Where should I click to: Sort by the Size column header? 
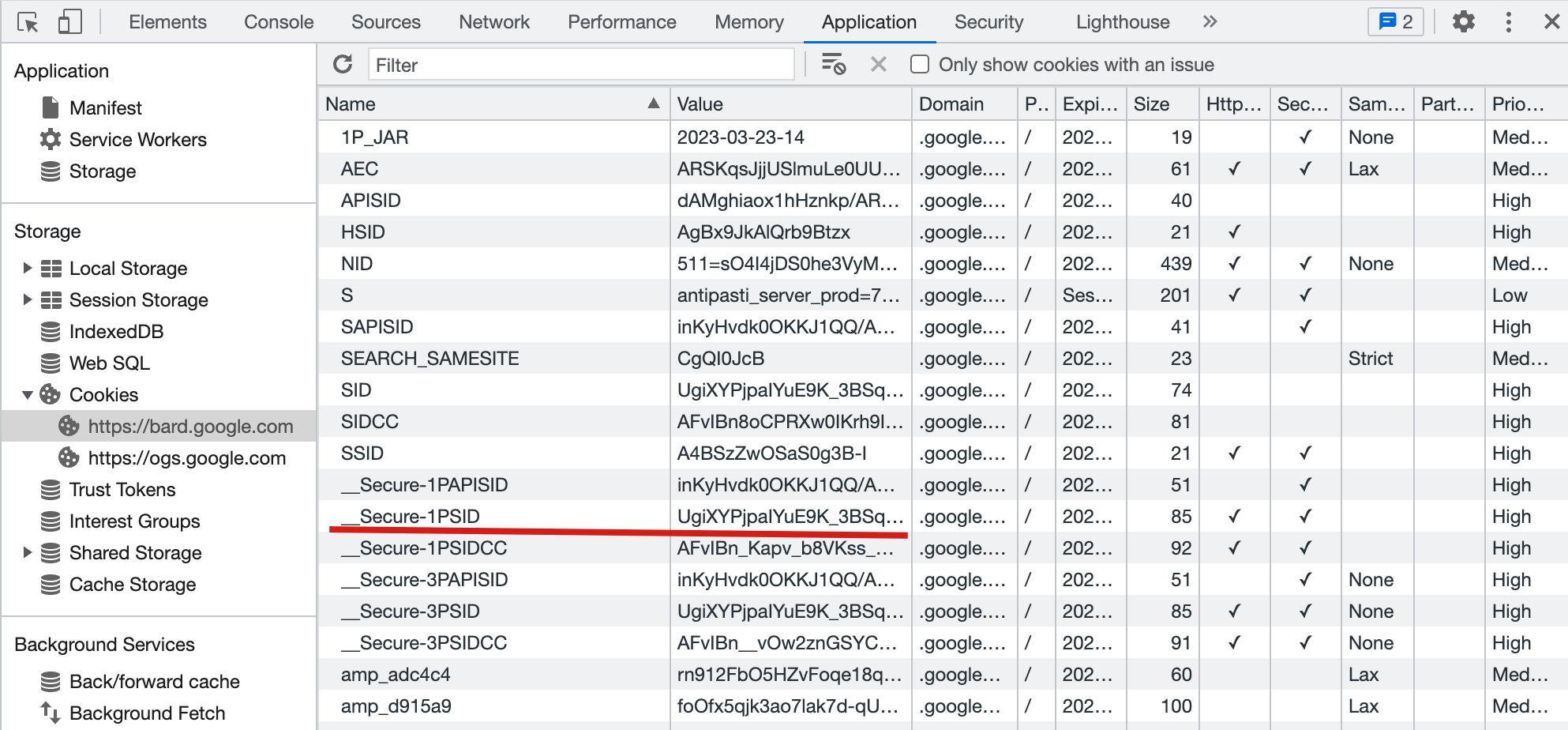[1163, 103]
